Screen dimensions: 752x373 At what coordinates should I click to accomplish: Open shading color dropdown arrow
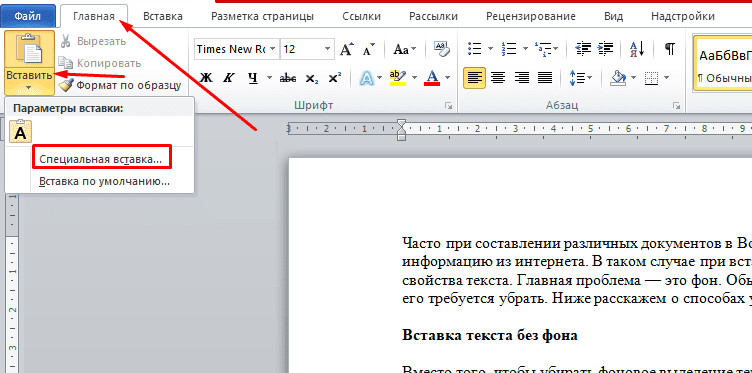[634, 78]
